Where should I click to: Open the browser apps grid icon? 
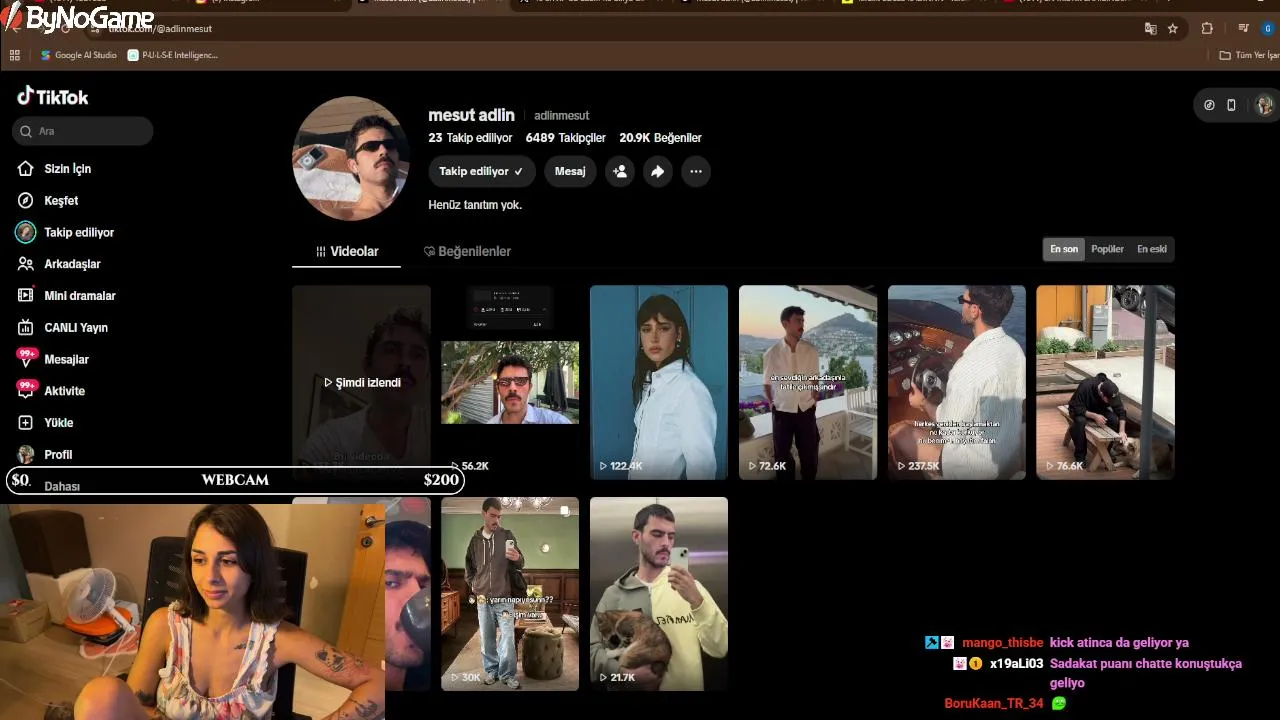[x=15, y=55]
